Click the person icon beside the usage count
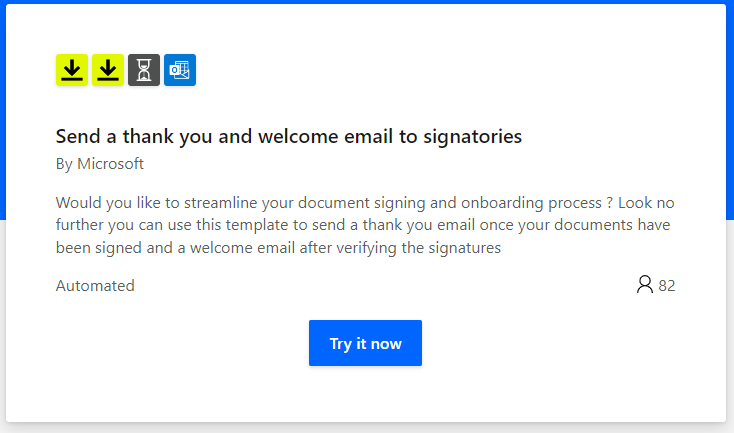This screenshot has height=433, width=734. tap(645, 285)
